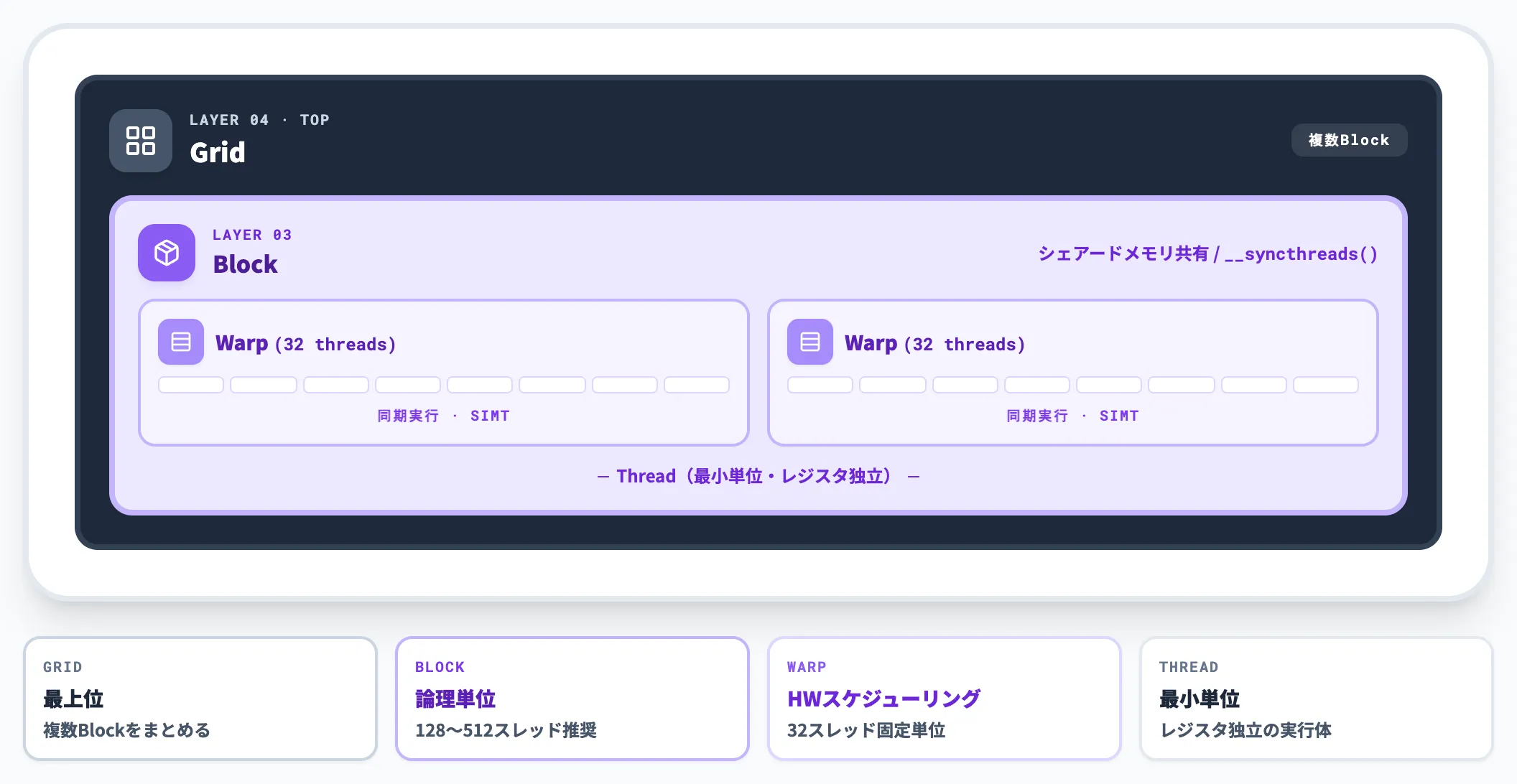
Task: Click the Block layer cube icon
Action: (167, 253)
